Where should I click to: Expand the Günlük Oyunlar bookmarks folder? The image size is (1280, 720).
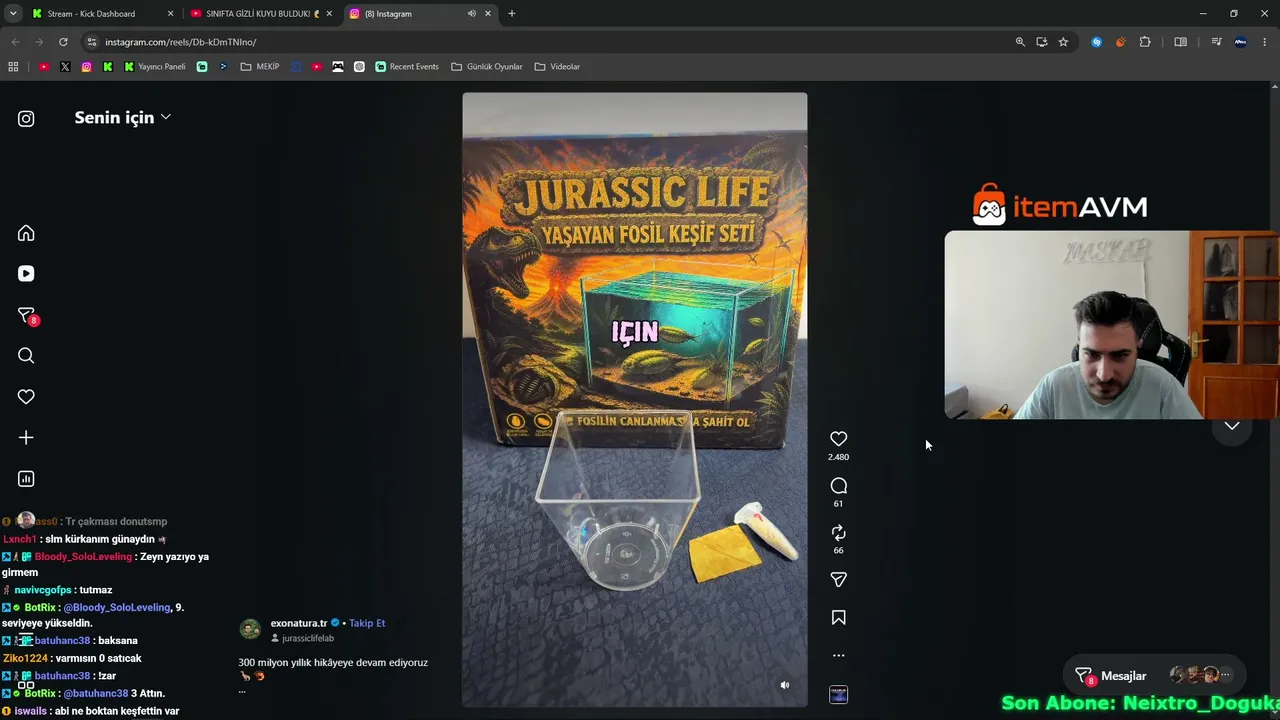pyautogui.click(x=487, y=67)
